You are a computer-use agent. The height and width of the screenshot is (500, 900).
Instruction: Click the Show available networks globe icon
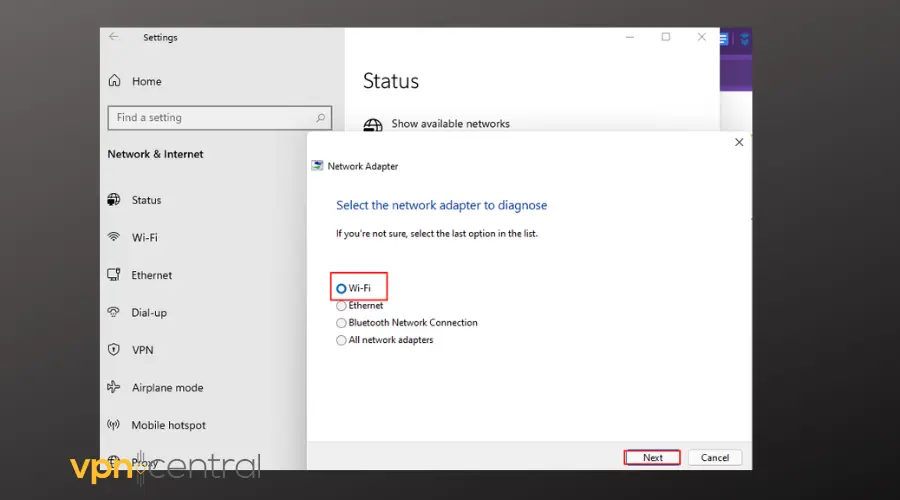(373, 125)
